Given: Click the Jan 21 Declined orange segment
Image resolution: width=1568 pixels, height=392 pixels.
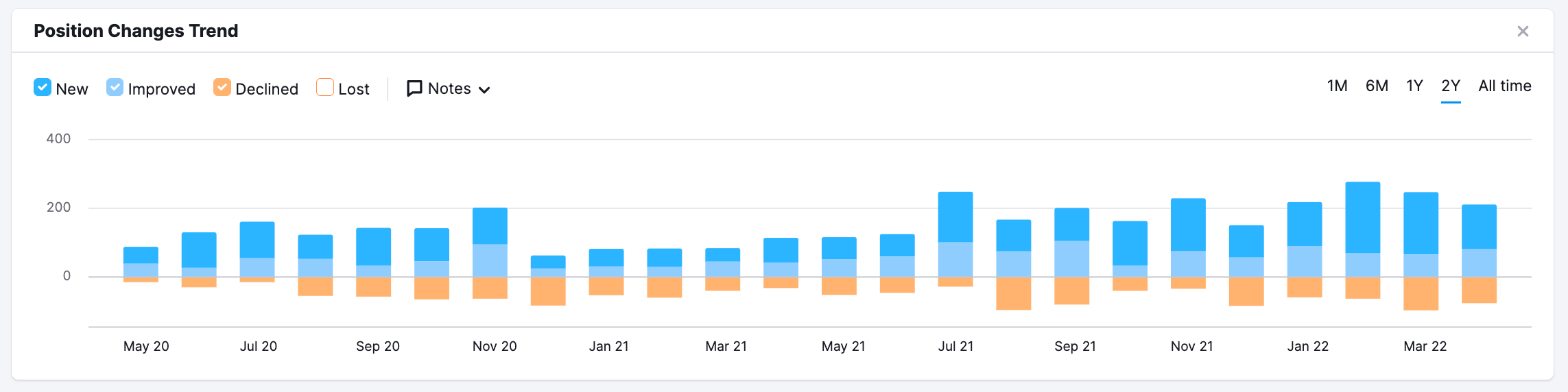Looking at the screenshot, I should tap(606, 286).
